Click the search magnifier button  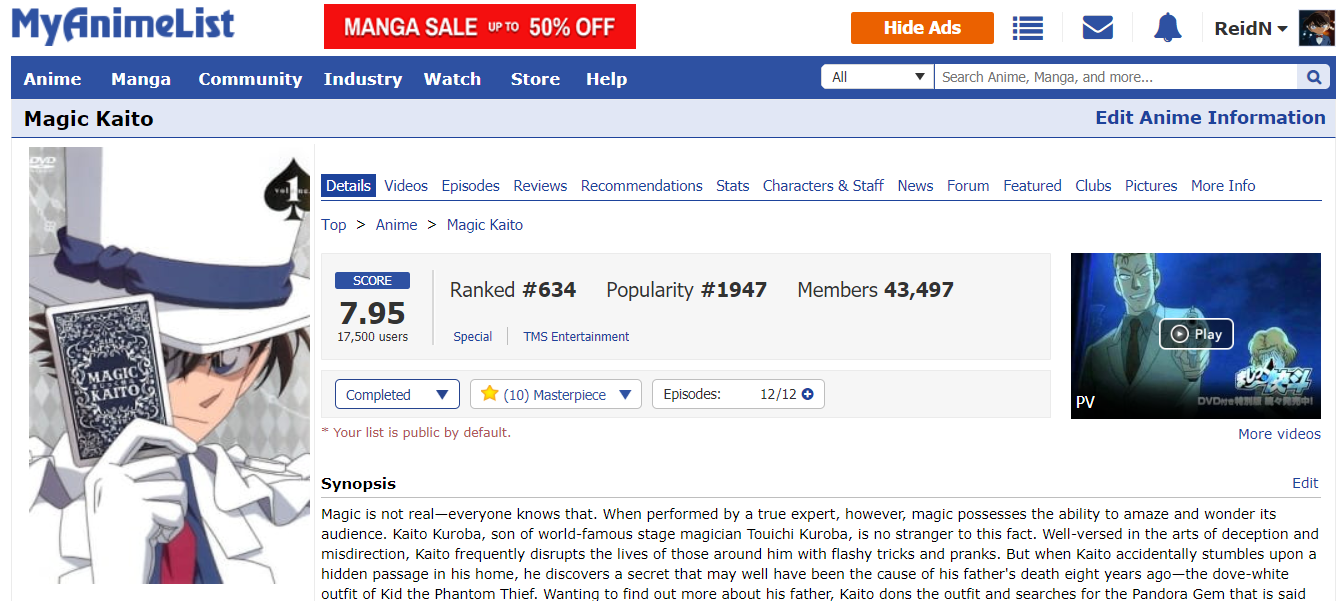(x=1313, y=77)
